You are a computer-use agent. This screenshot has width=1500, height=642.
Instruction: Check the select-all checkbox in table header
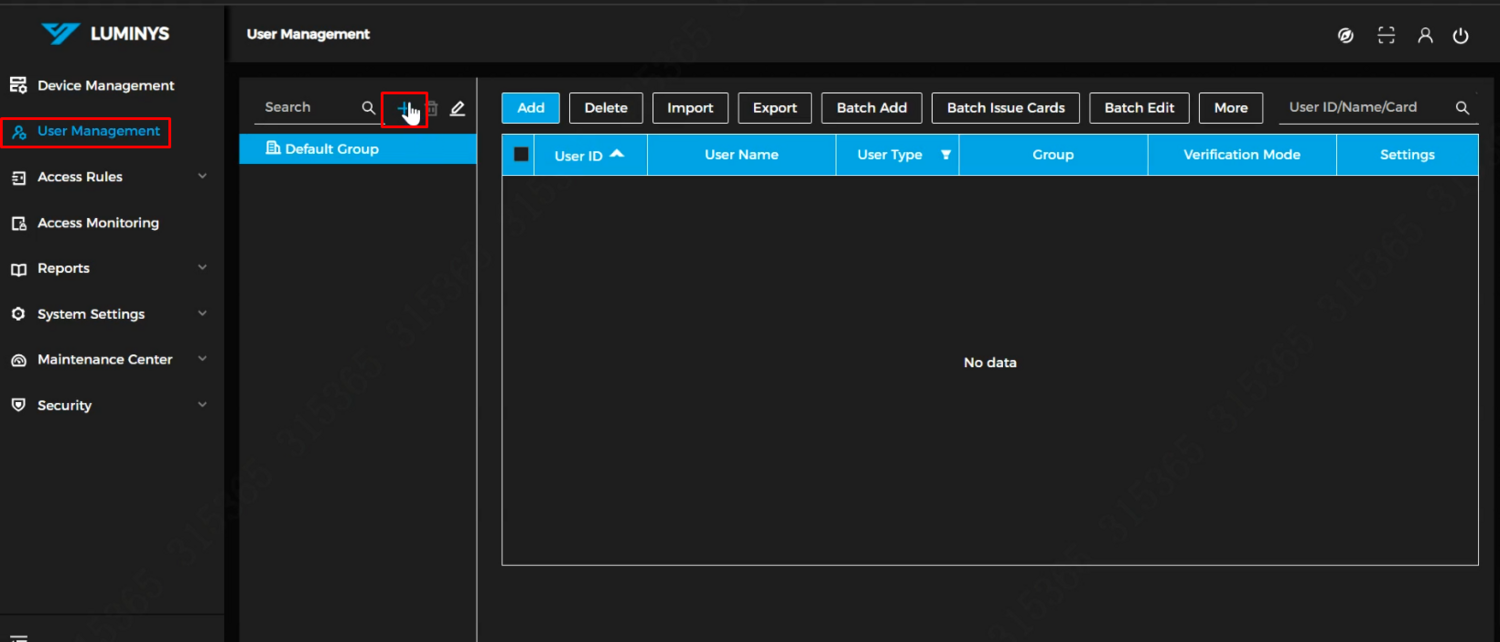pyautogui.click(x=519, y=154)
